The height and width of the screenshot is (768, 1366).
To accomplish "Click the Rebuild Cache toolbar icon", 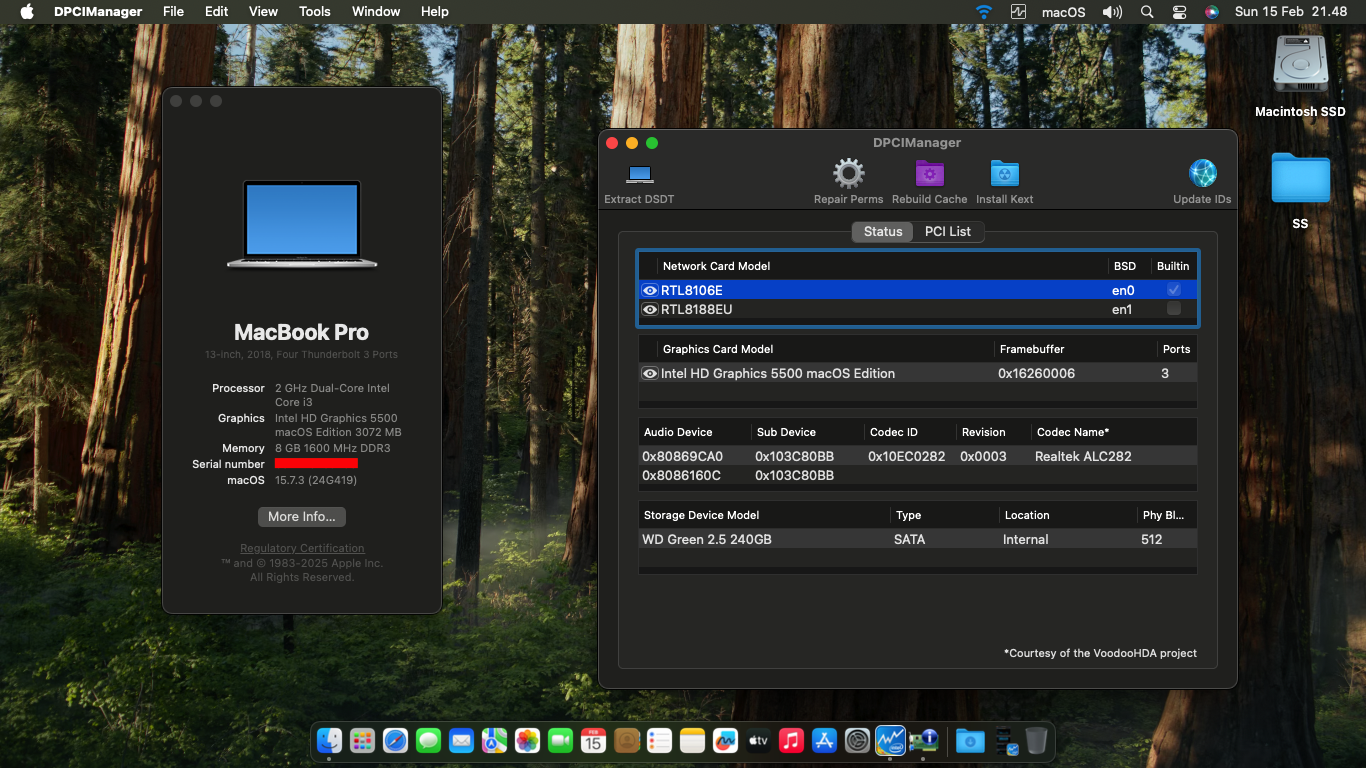I will pyautogui.click(x=930, y=173).
